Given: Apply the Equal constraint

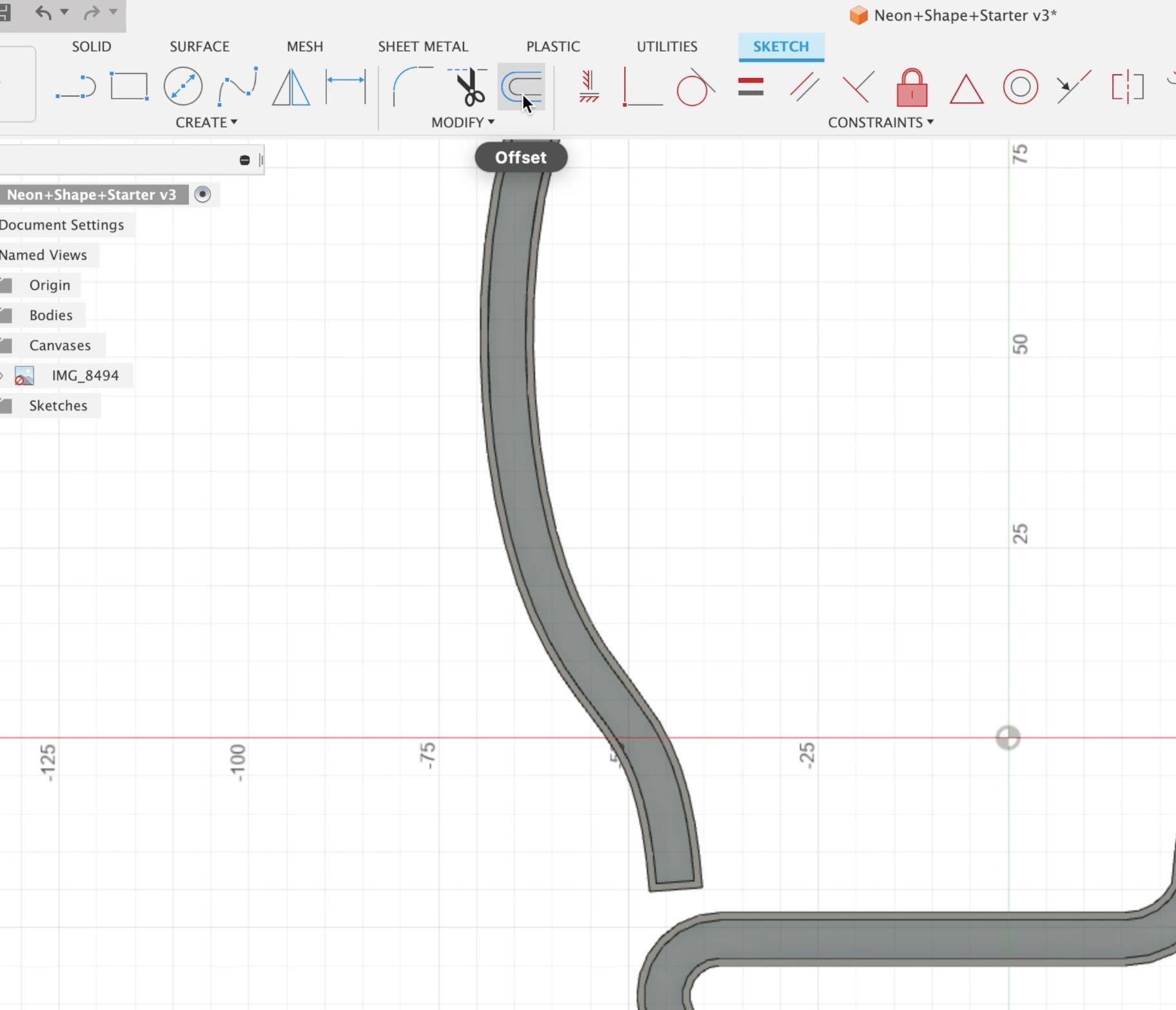Looking at the screenshot, I should (750, 87).
